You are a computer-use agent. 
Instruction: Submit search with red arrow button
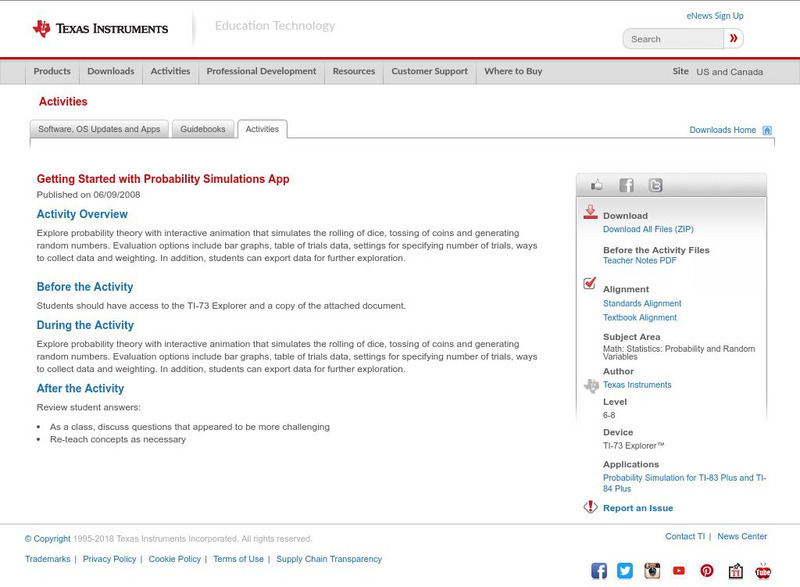[x=733, y=39]
